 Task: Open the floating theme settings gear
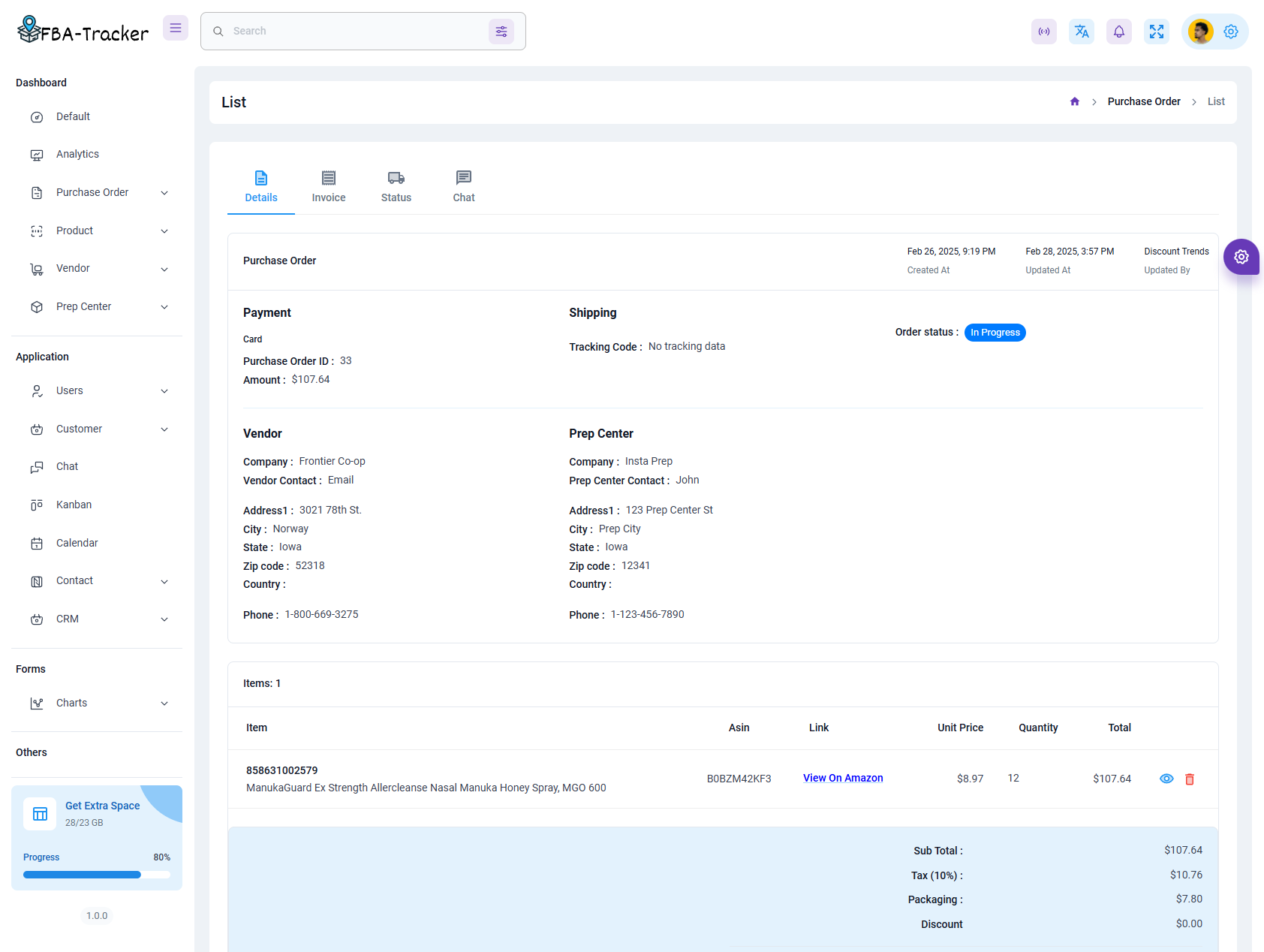click(x=1241, y=257)
